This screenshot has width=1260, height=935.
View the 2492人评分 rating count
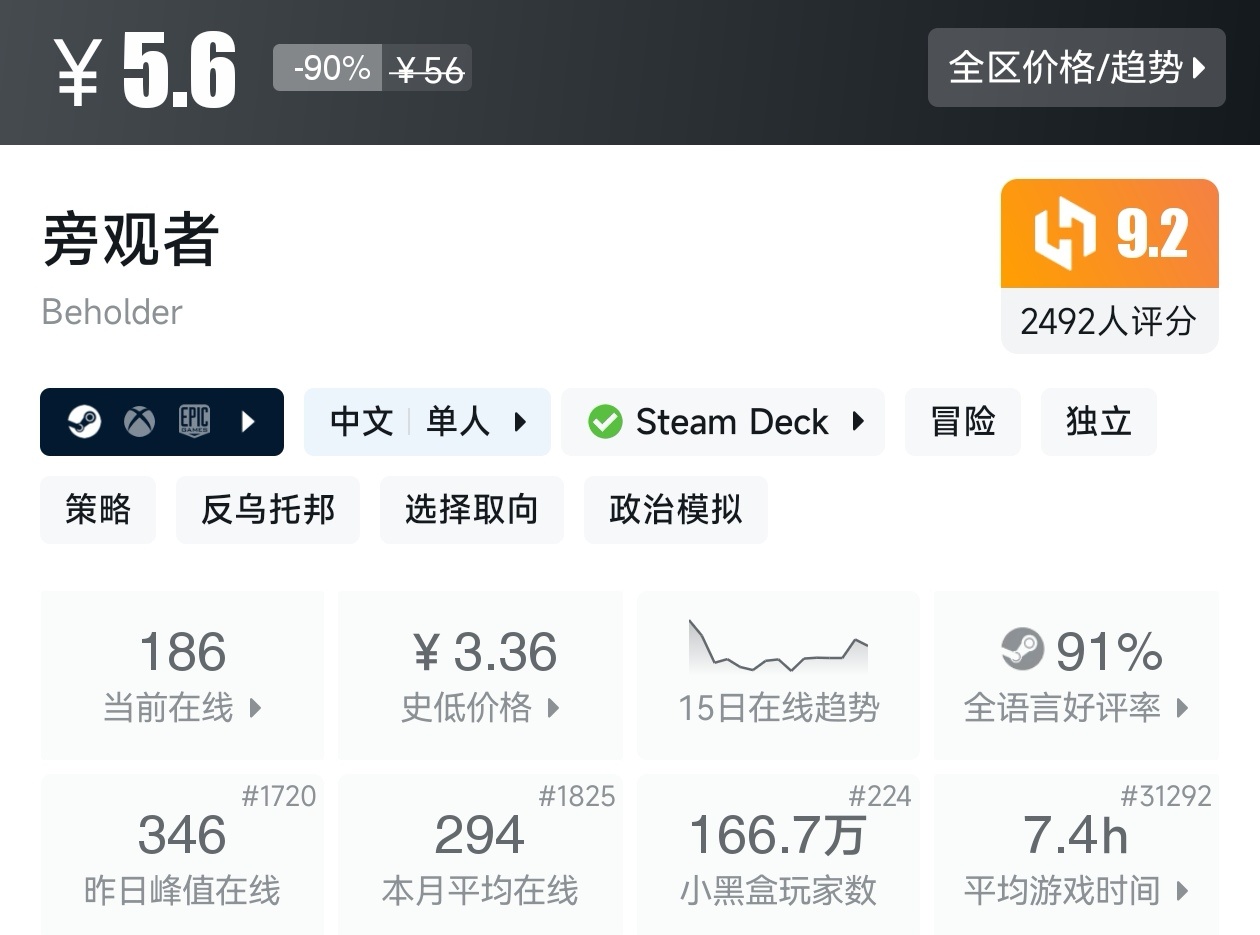tap(1109, 322)
